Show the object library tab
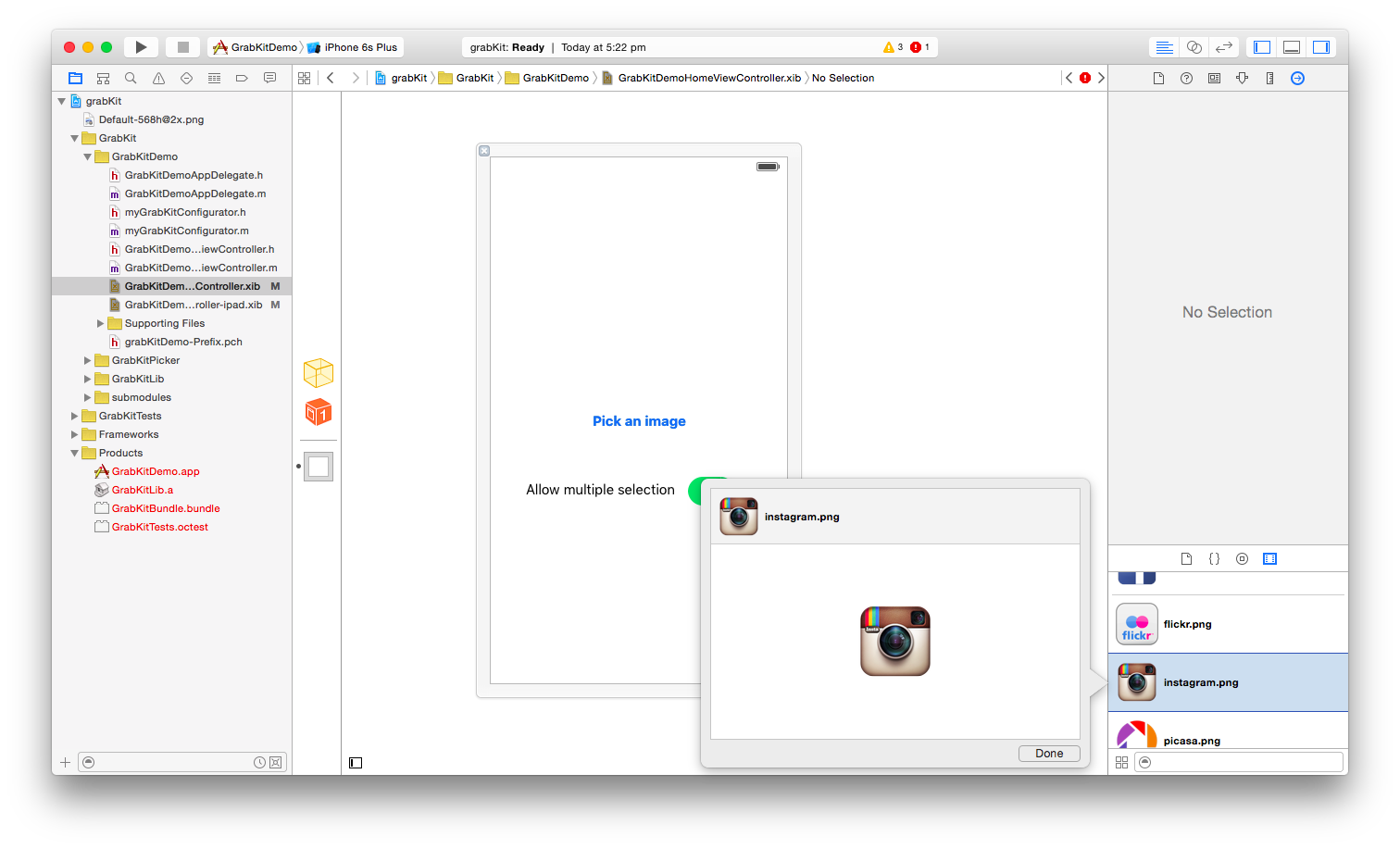This screenshot has width=1400, height=849. 1242,559
